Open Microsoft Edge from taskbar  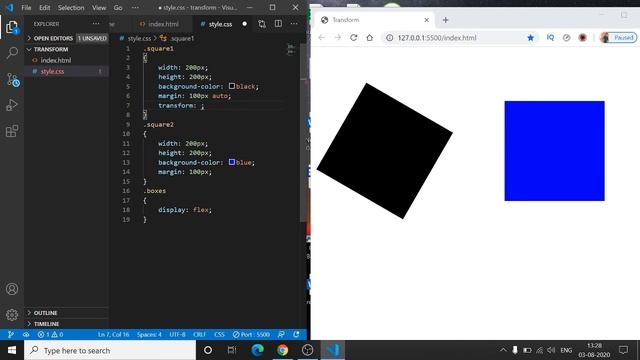[x=258, y=350]
